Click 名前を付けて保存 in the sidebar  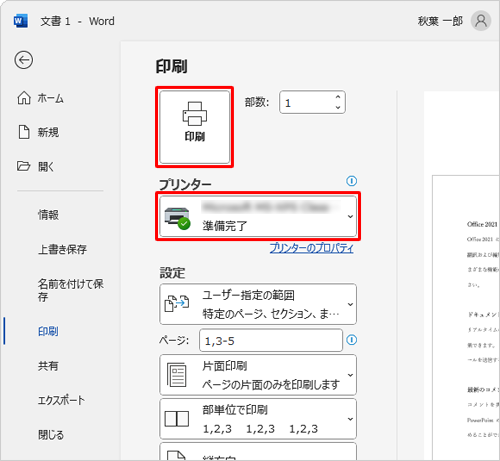(71, 290)
